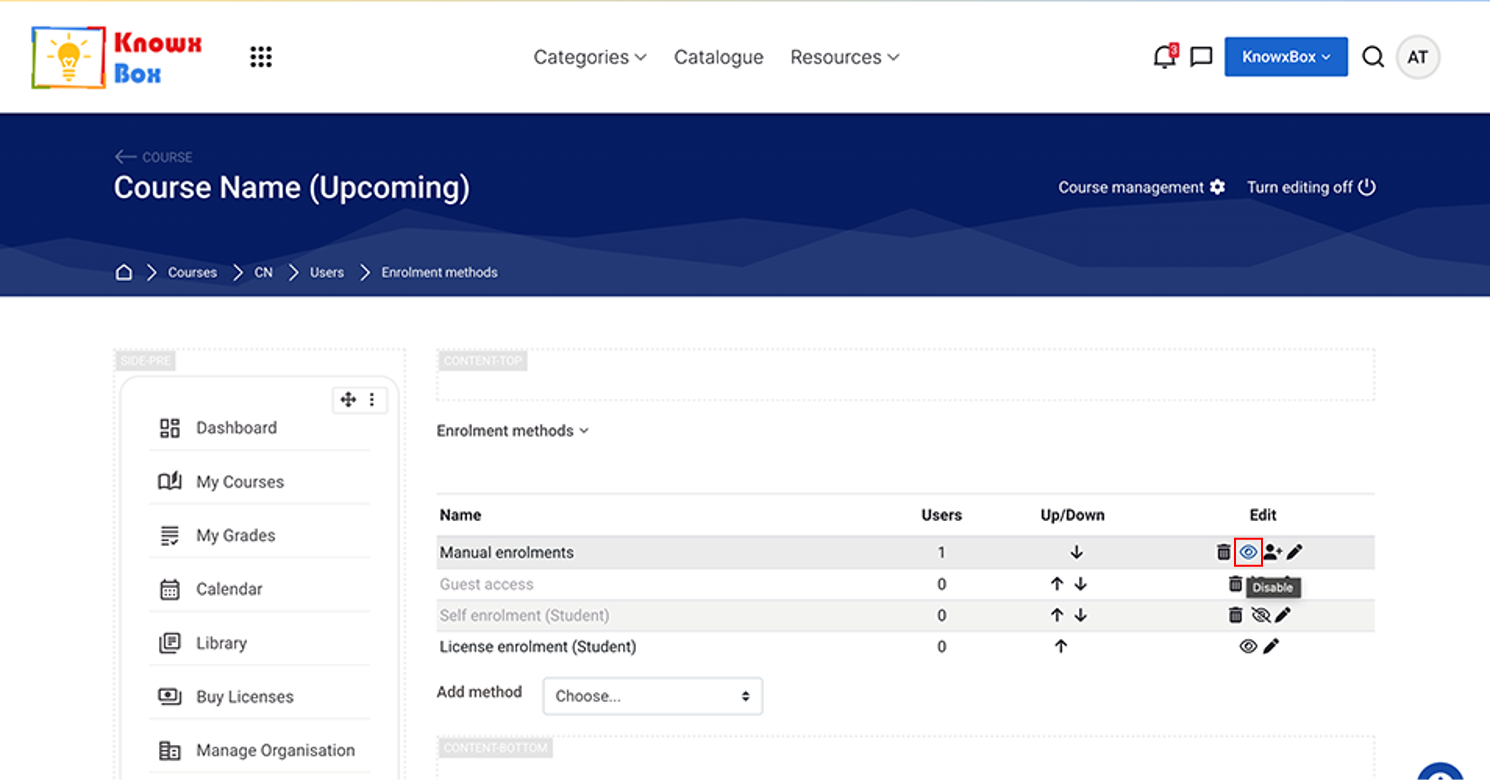
Task: Click enrol users icon for Manual enrolments
Action: click(1272, 552)
